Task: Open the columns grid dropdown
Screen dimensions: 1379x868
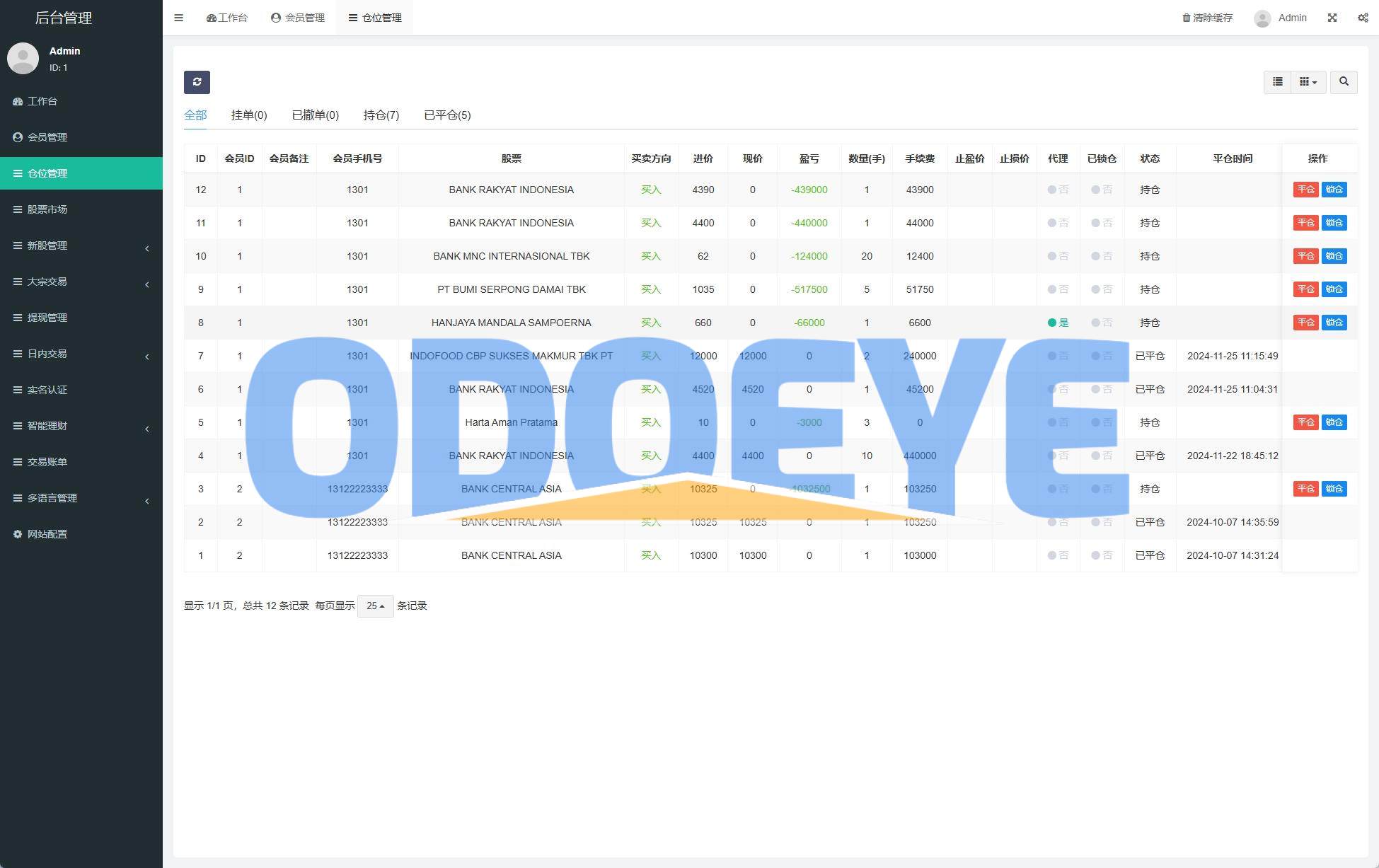Action: (x=1308, y=82)
